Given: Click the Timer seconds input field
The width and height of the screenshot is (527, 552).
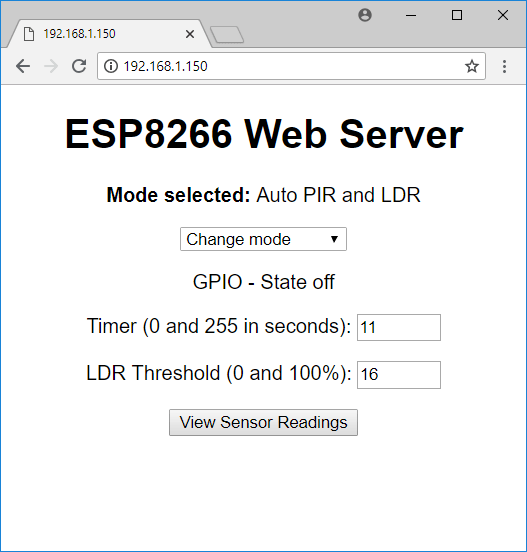Looking at the screenshot, I should [x=399, y=327].
